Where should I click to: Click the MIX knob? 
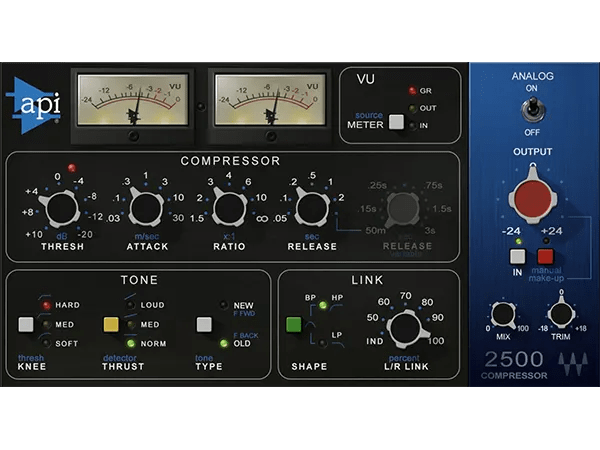click(x=503, y=315)
